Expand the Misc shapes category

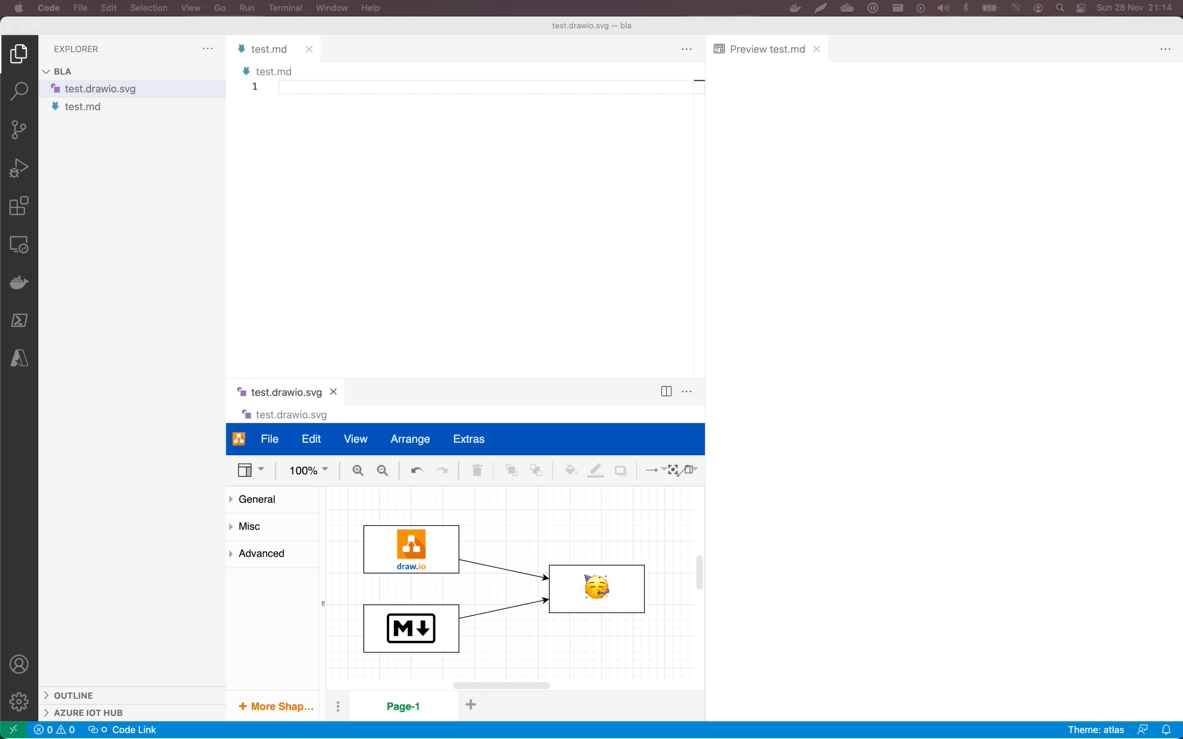[272, 526]
